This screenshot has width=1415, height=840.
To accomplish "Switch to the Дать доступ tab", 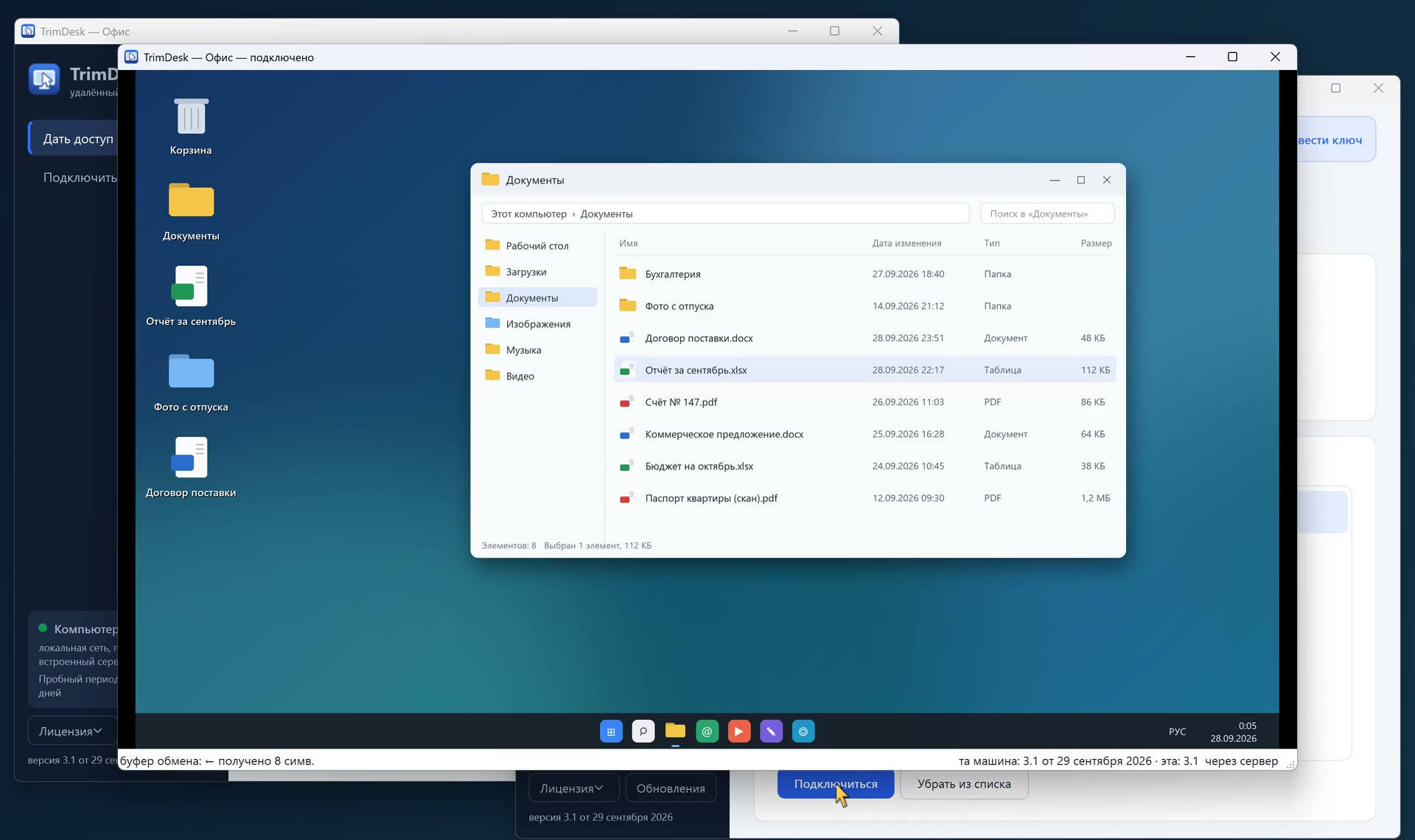I will (74, 139).
